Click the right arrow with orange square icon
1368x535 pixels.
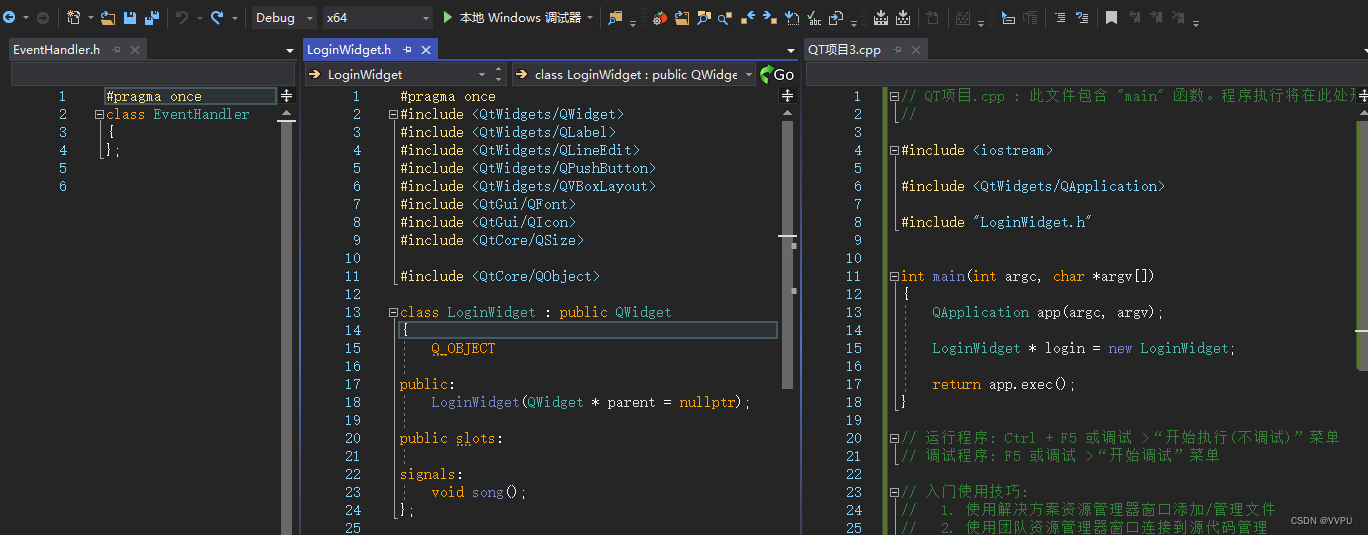coord(770,17)
